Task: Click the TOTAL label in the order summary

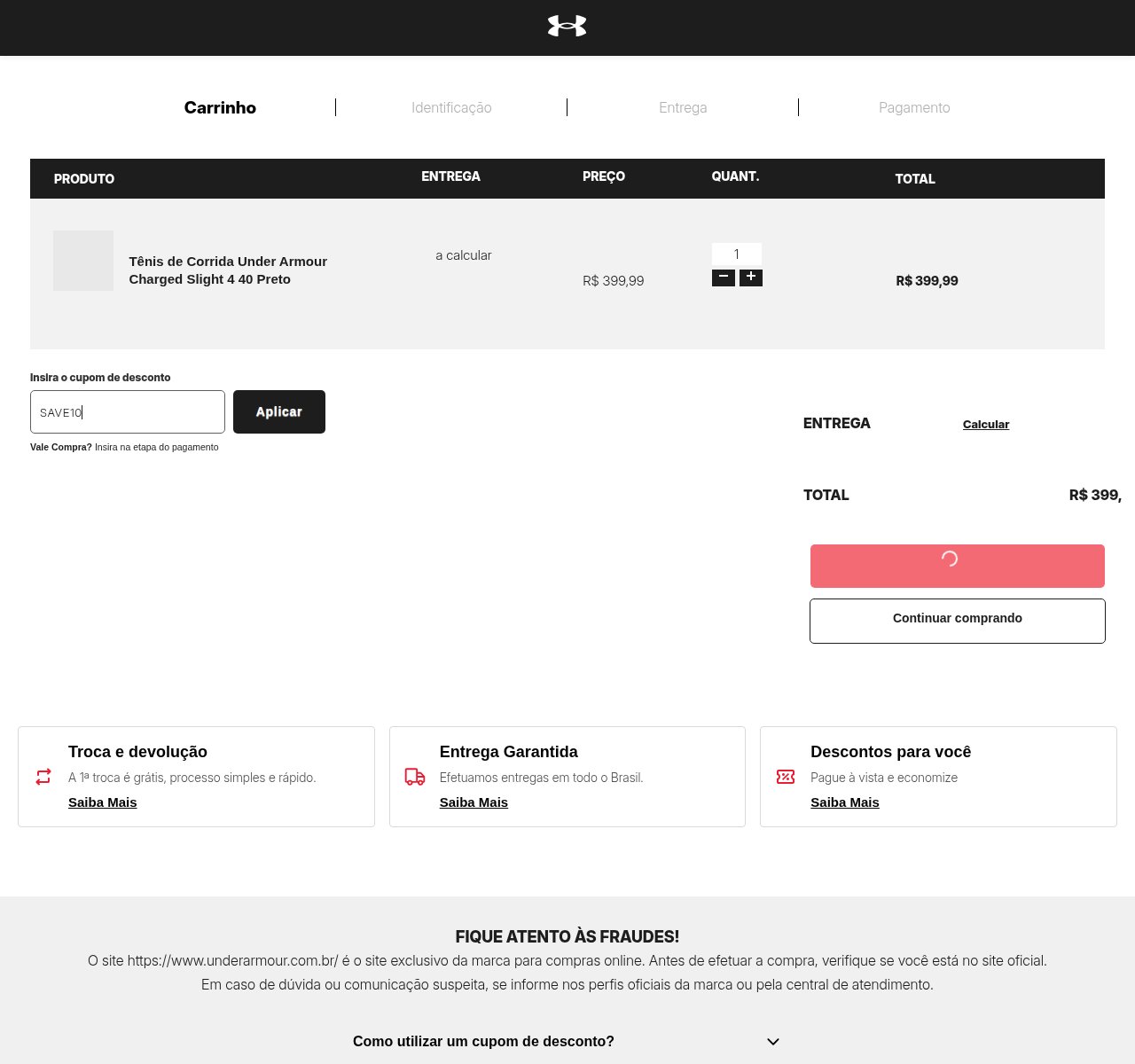Action: [x=826, y=496]
